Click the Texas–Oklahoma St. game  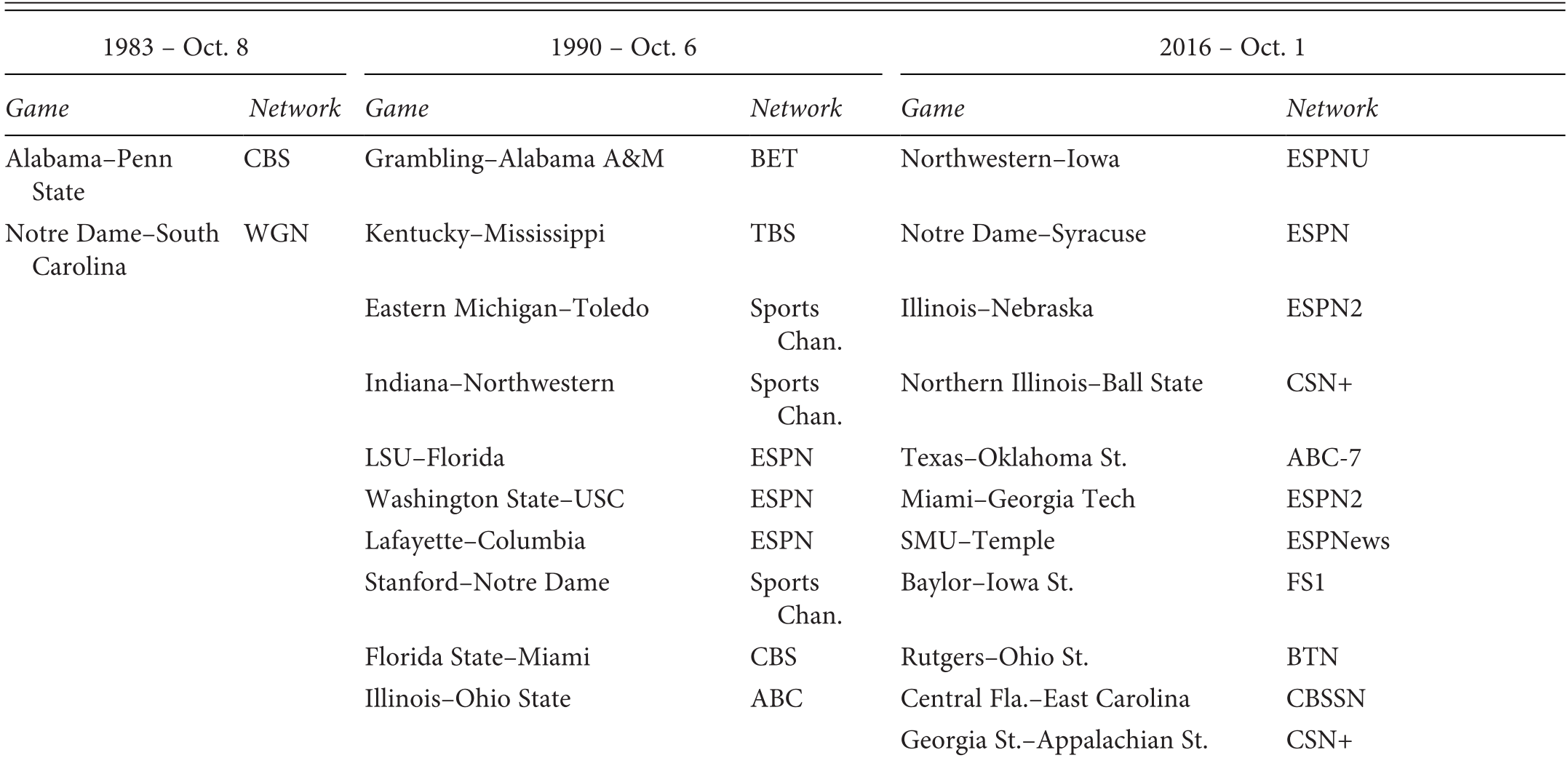tap(1014, 458)
